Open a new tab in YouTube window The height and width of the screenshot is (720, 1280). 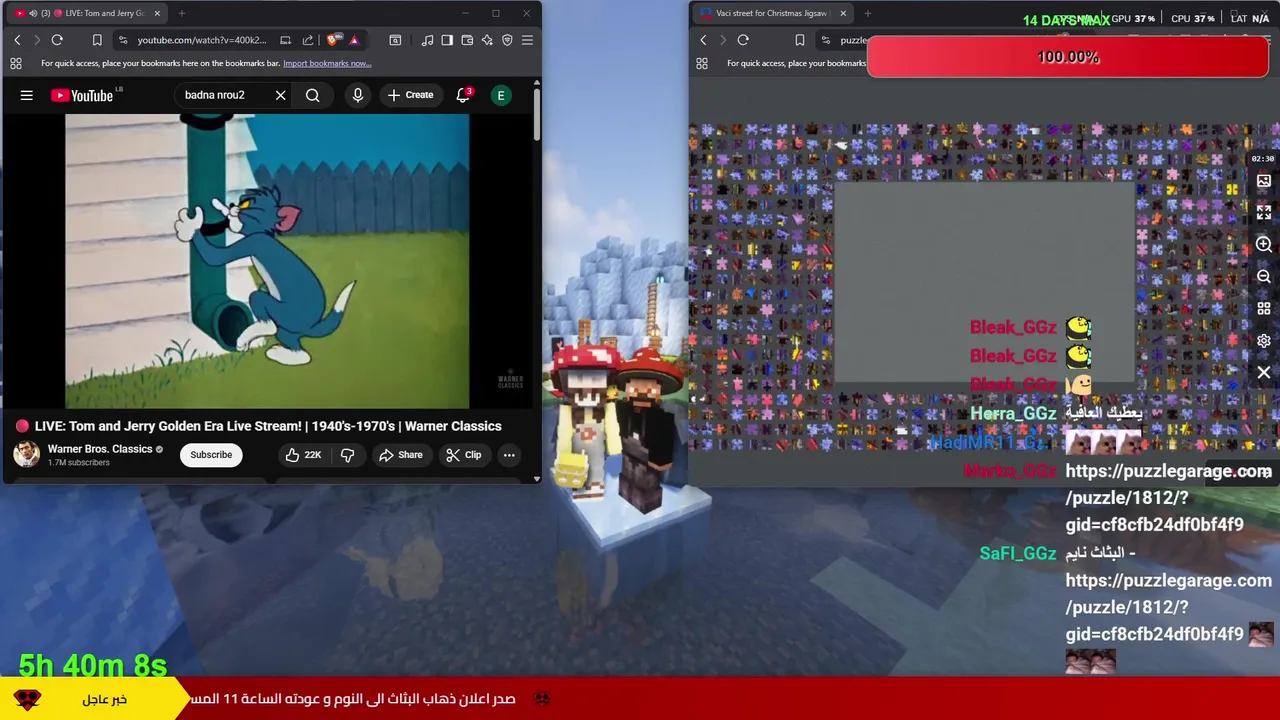(182, 13)
